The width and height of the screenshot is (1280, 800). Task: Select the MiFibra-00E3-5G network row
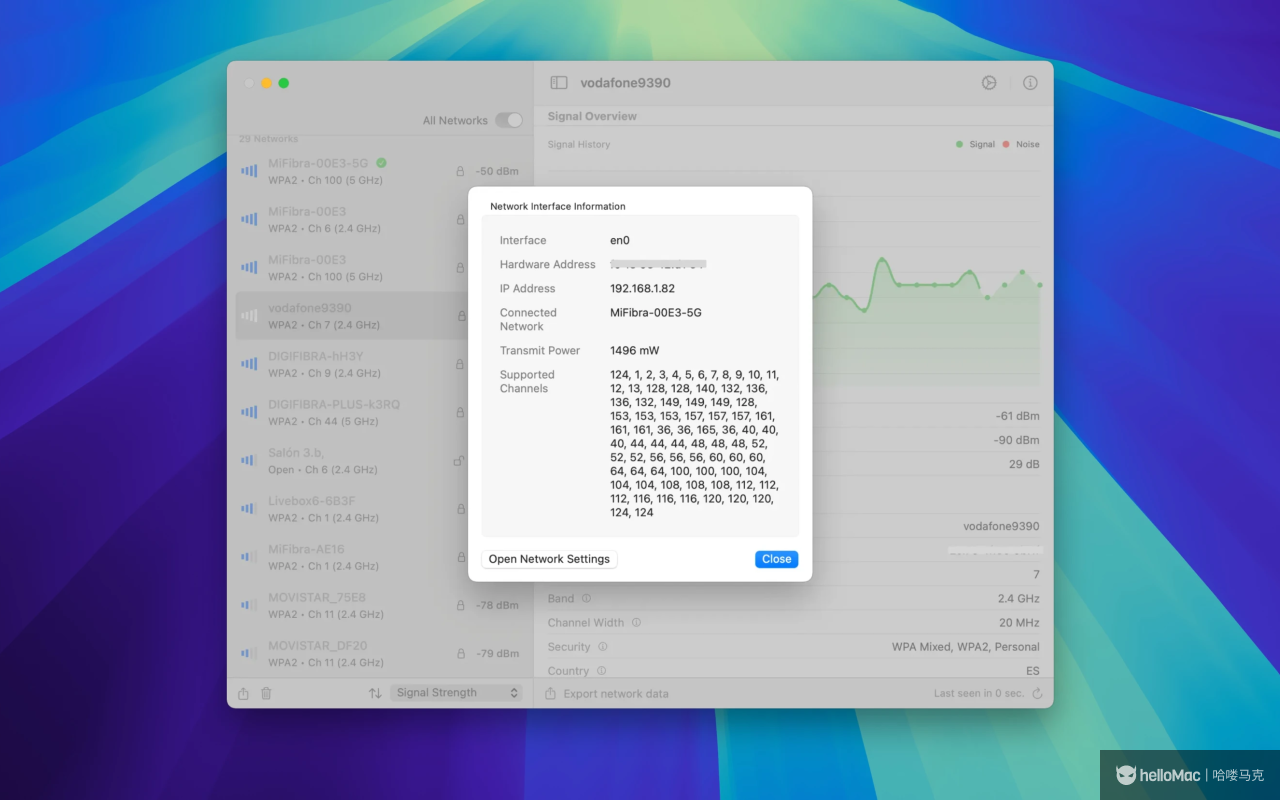(x=380, y=171)
